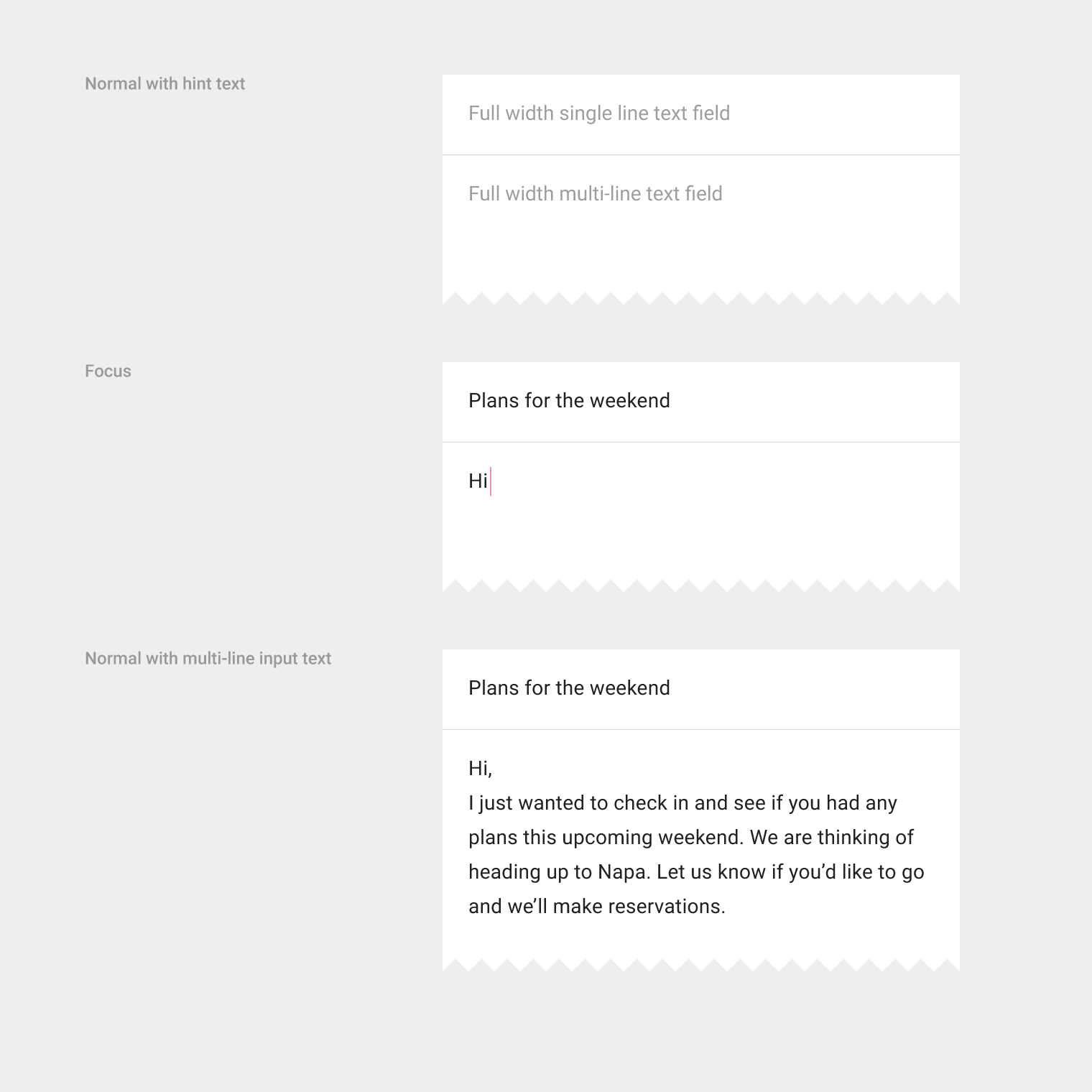Select the 'Normal with multi-line input text' label
Image resolution: width=1092 pixels, height=1092 pixels.
pos(208,657)
